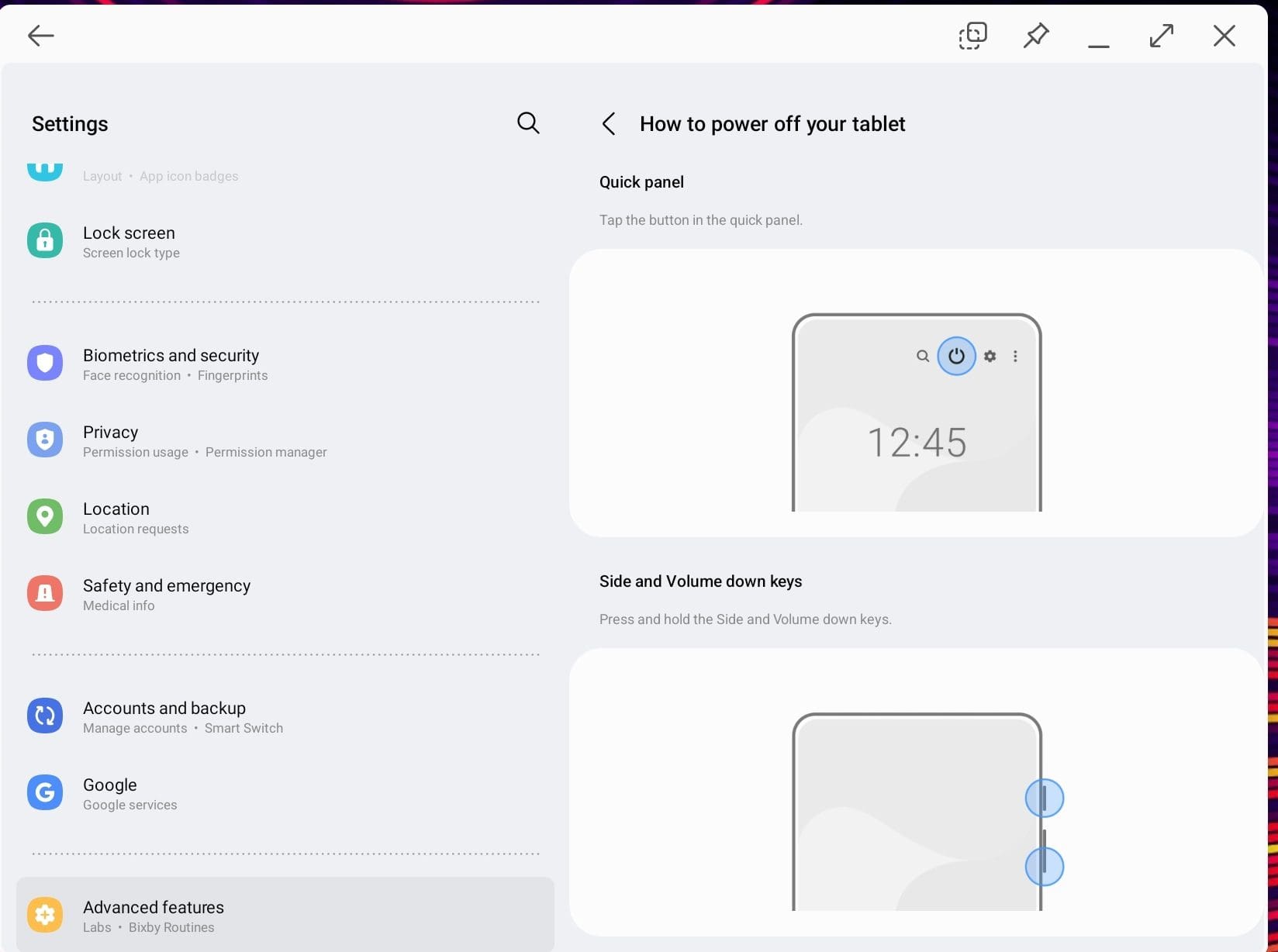
Task: Tap the Advanced features gear icon
Action: (45, 915)
